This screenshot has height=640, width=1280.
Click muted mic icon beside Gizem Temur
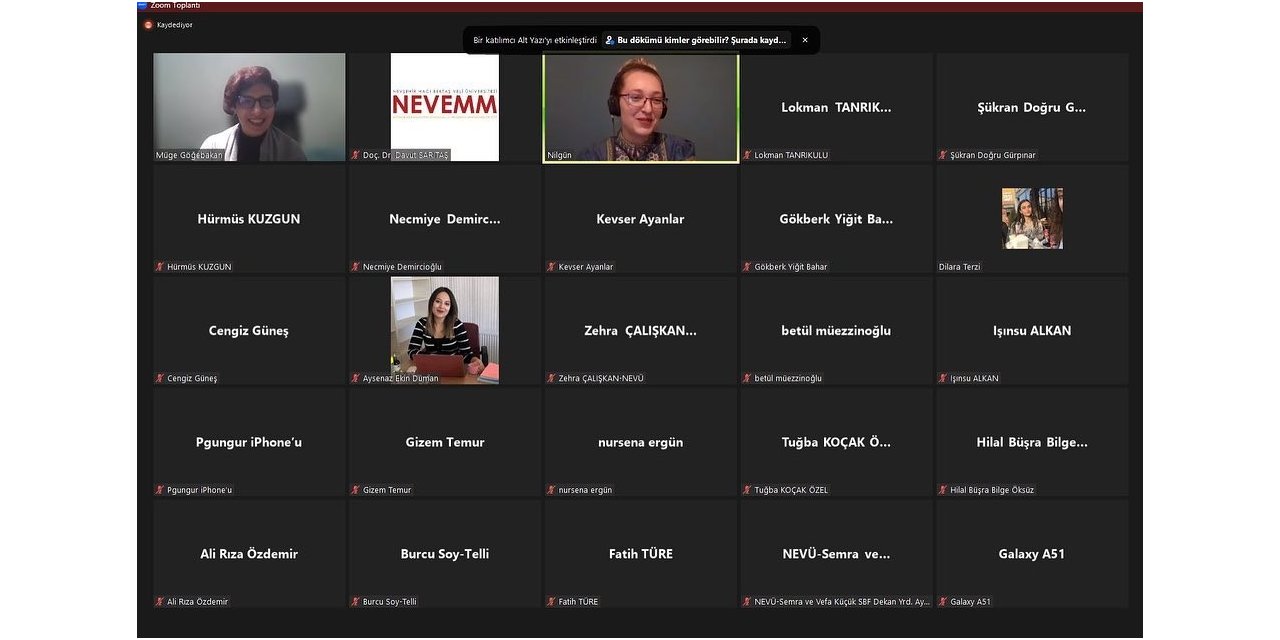tap(355, 490)
